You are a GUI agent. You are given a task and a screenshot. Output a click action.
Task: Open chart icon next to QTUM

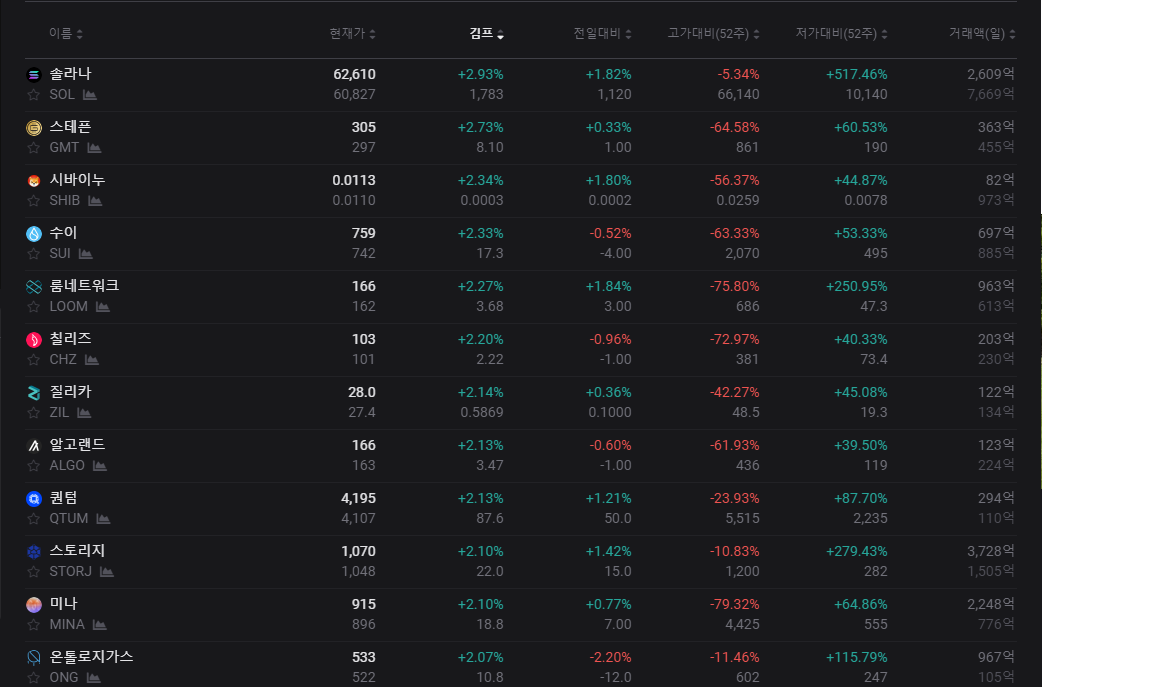pos(103,519)
